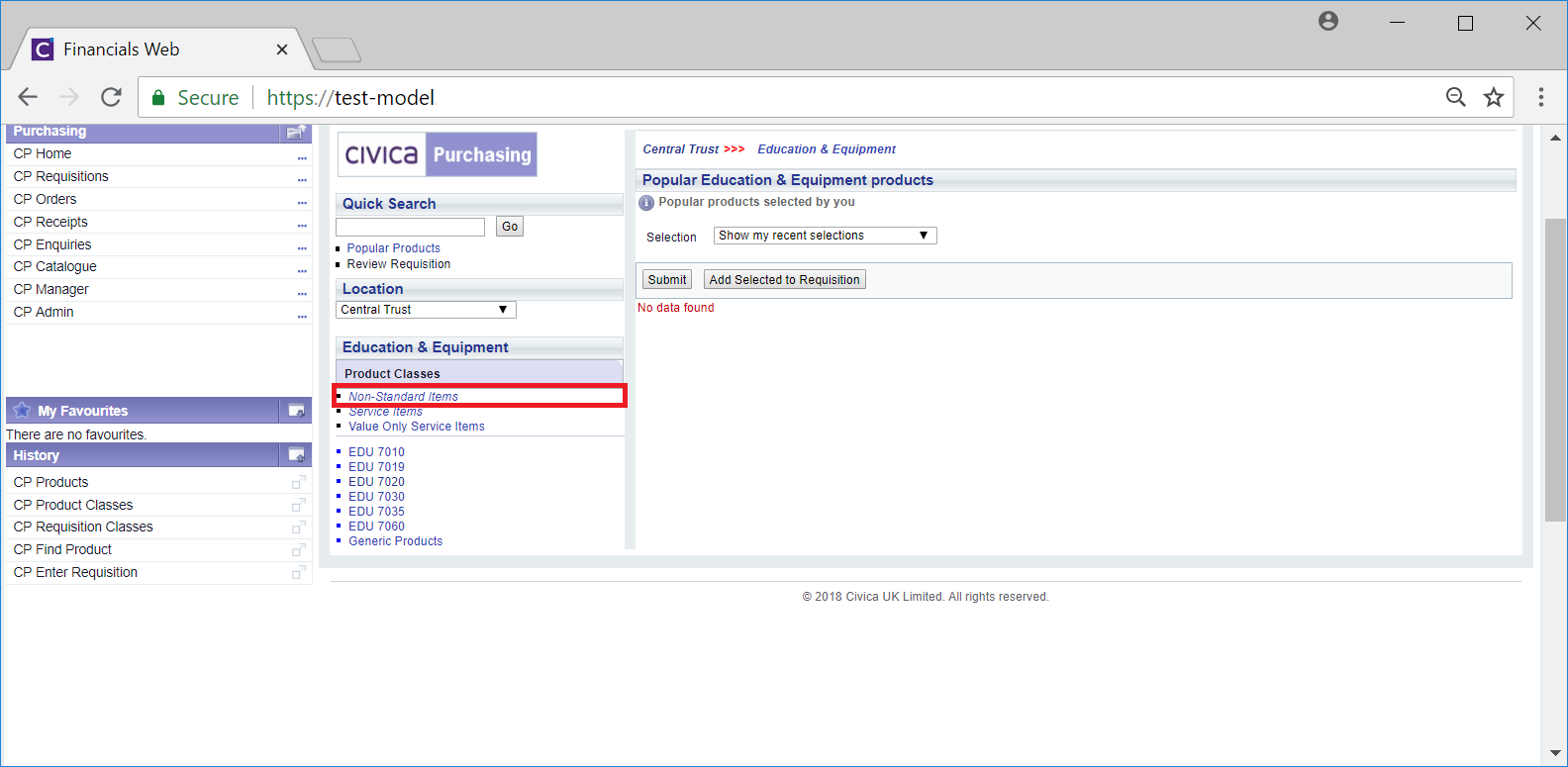This screenshot has width=1568, height=767.
Task: Click the Civica Purchasing logo
Action: (x=438, y=154)
